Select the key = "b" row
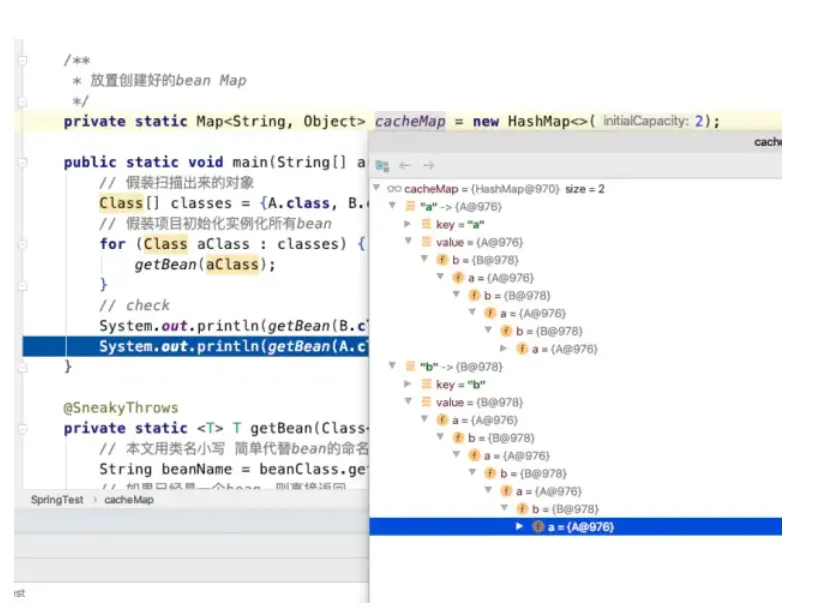The height and width of the screenshot is (609, 833). (575, 384)
